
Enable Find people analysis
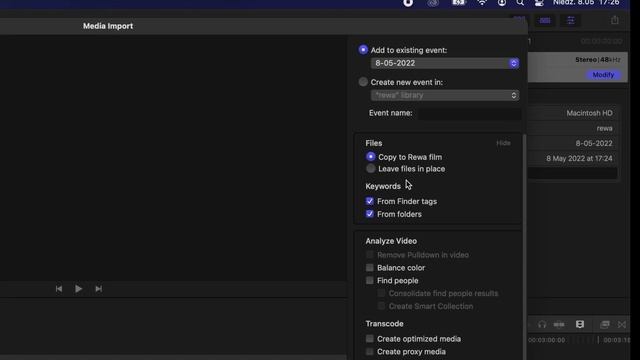pos(369,280)
